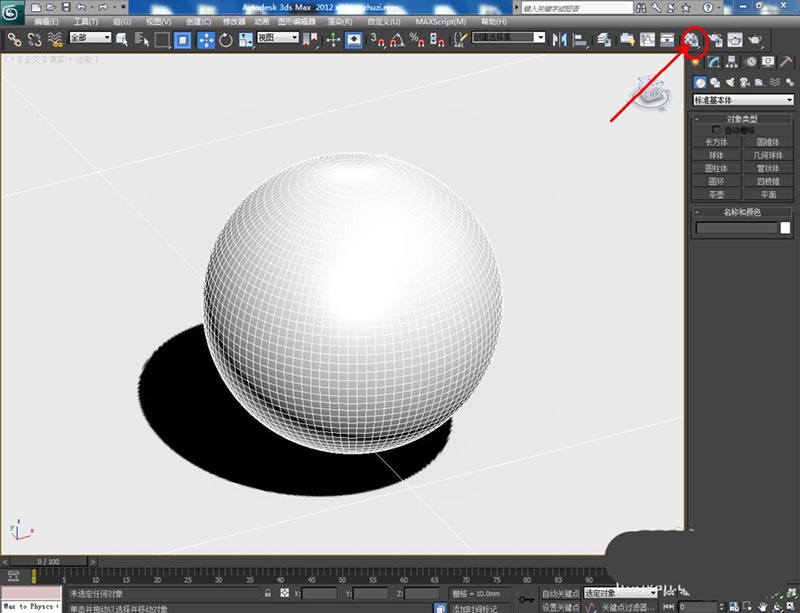Click the 球体 button

coord(716,155)
